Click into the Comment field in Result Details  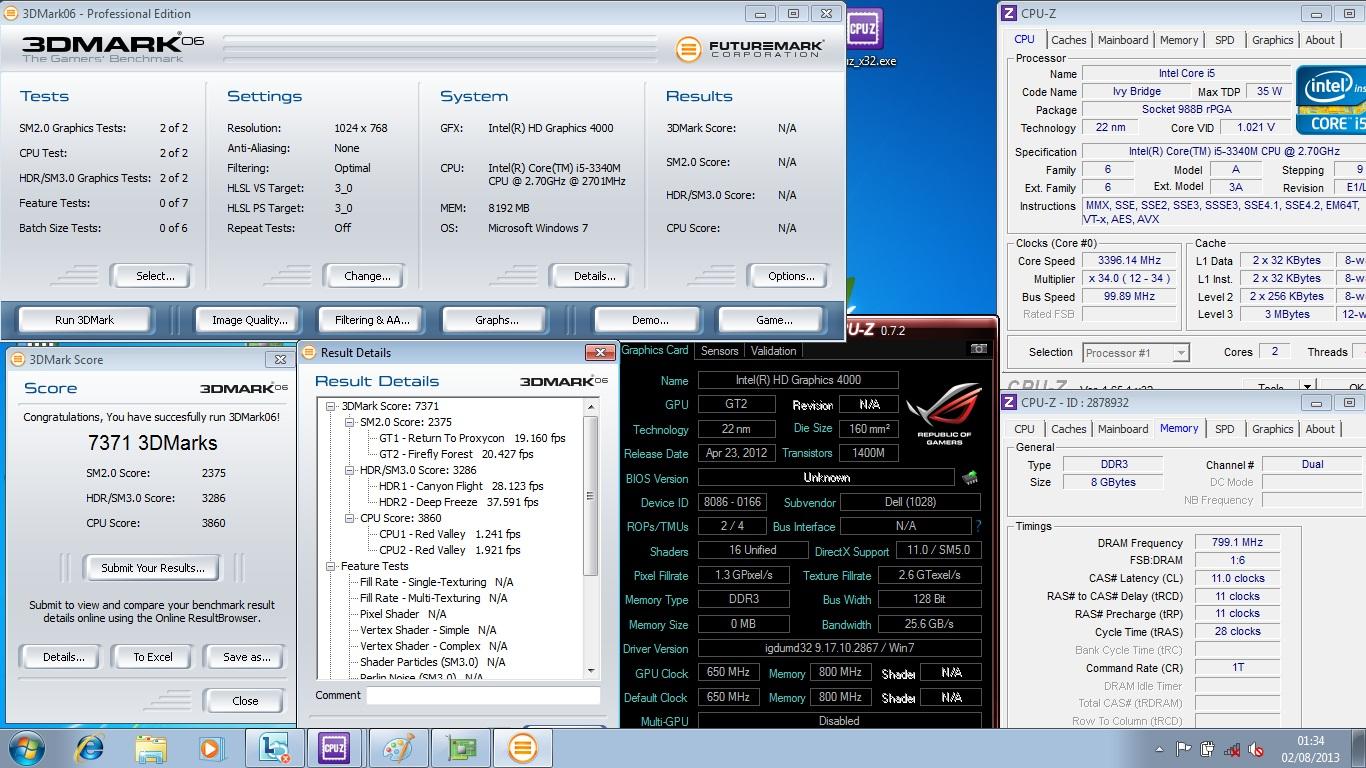click(483, 695)
